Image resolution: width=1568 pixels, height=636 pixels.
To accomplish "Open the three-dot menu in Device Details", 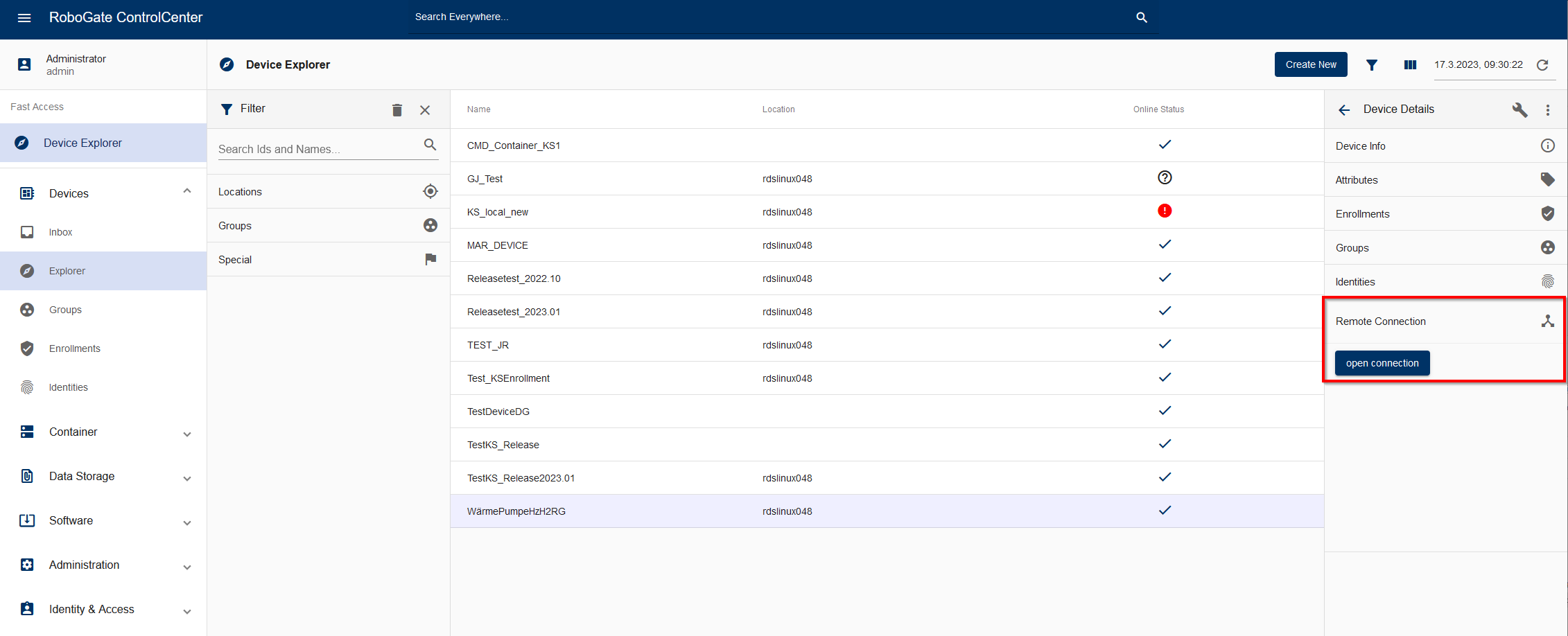I will coord(1548,109).
